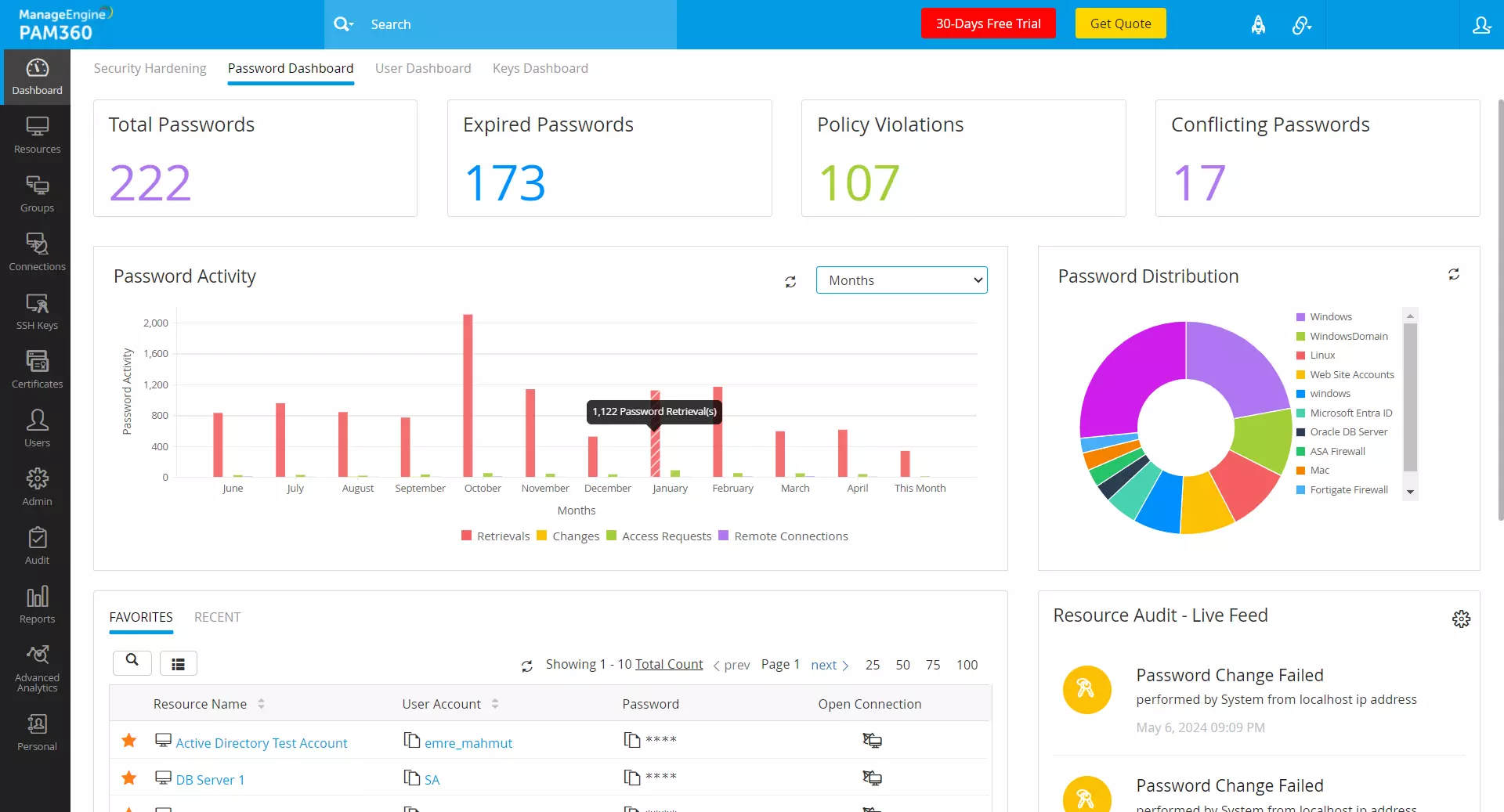Open Advanced Analytics from the sidebar
The height and width of the screenshot is (812, 1504).
pyautogui.click(x=36, y=664)
